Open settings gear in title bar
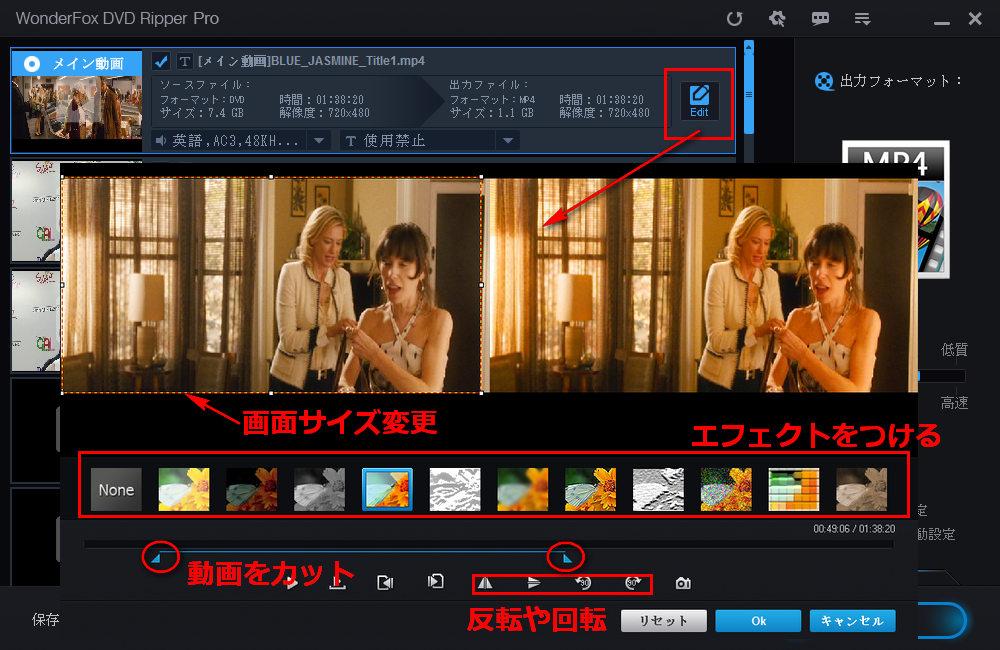This screenshot has width=1000, height=650. coord(777,18)
